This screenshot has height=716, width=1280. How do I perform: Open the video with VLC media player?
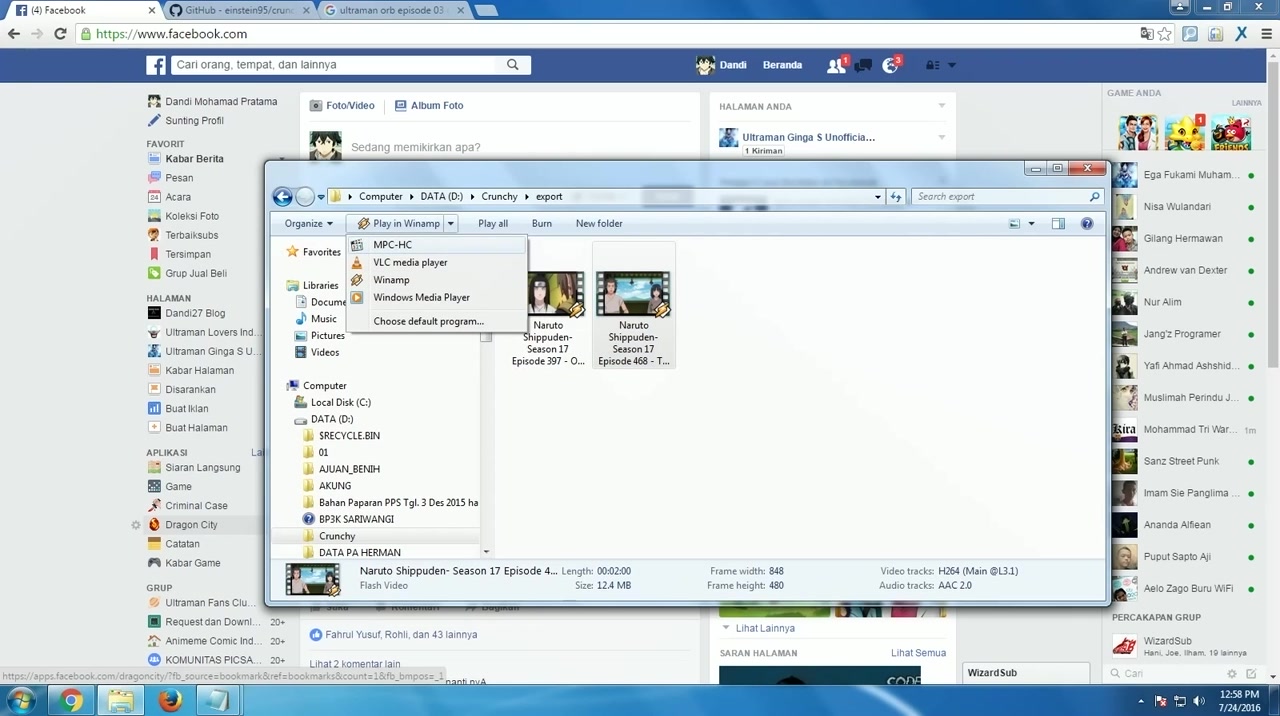point(410,262)
